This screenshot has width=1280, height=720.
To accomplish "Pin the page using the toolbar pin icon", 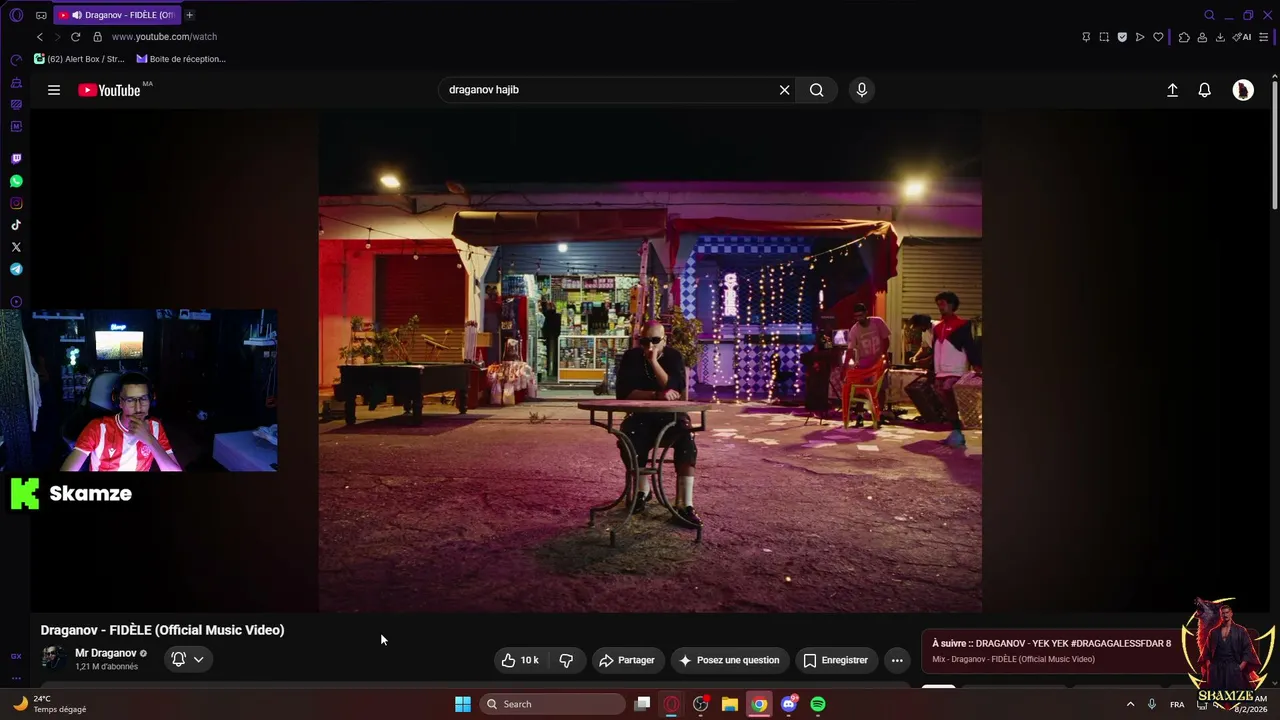I will click(x=1086, y=37).
